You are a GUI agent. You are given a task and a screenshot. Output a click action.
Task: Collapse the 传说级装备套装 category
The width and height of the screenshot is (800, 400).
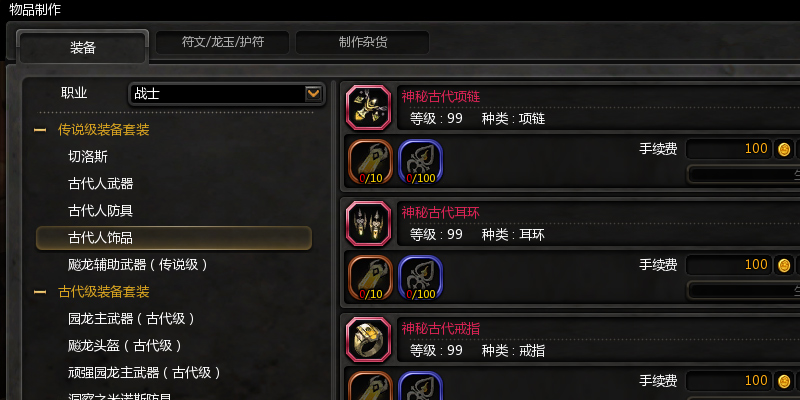(40, 130)
